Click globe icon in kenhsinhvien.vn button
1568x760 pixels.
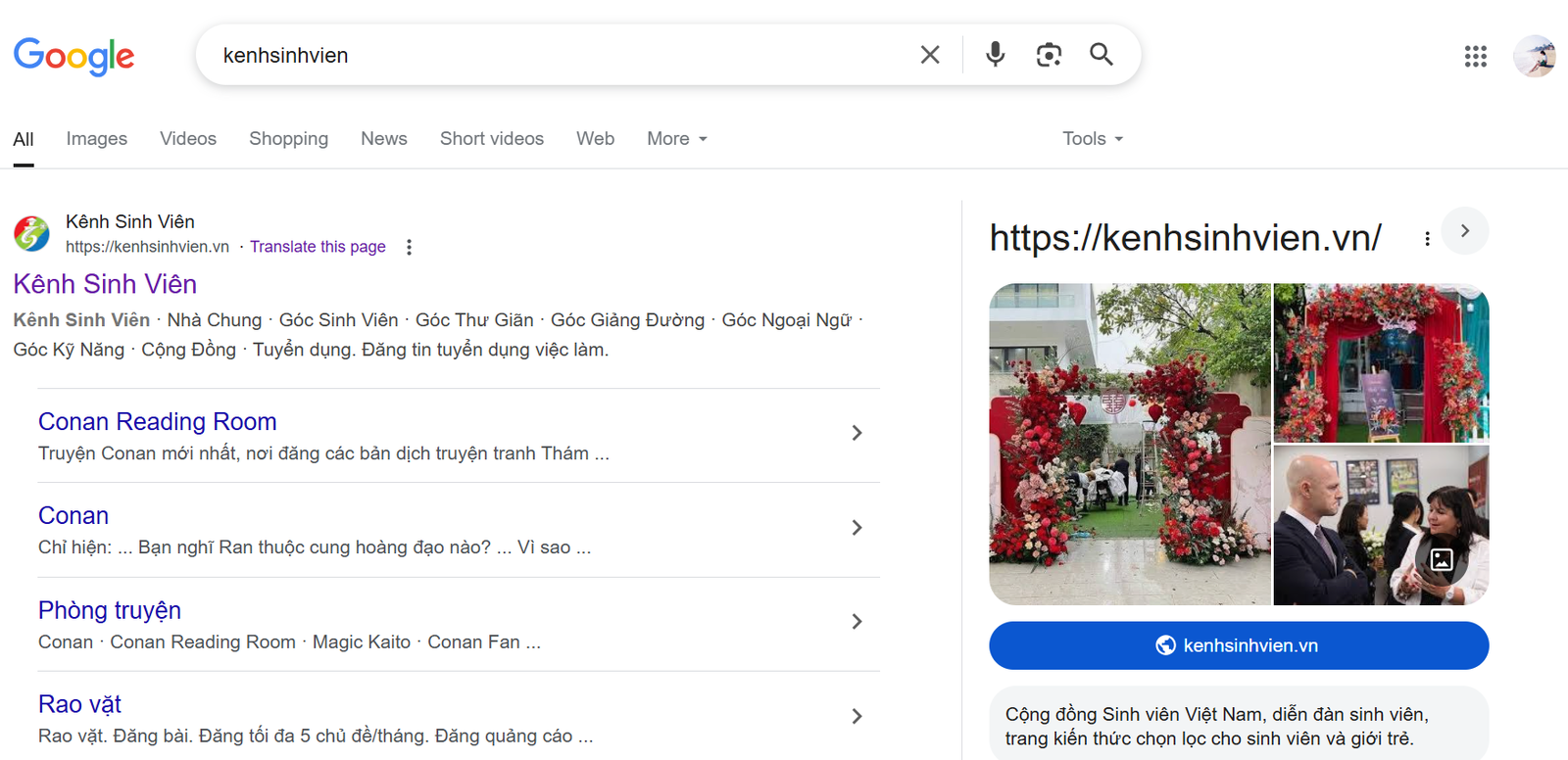[x=1165, y=645]
